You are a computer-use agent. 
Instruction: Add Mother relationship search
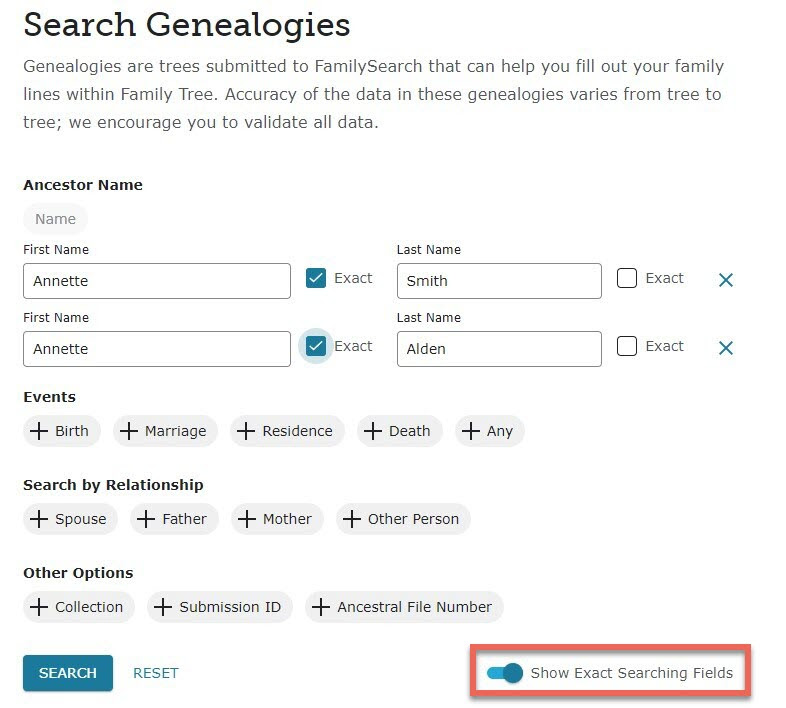(x=277, y=519)
